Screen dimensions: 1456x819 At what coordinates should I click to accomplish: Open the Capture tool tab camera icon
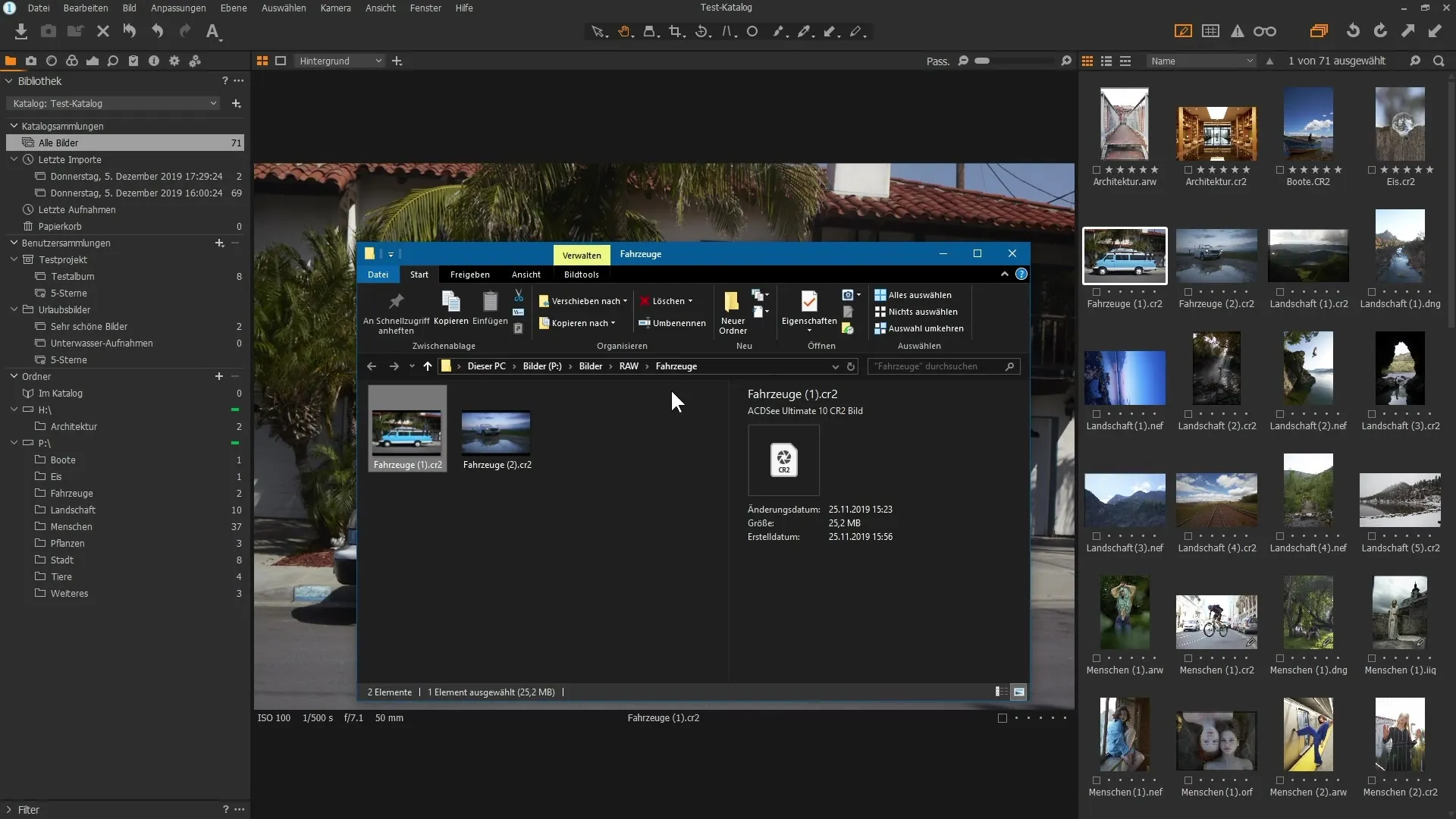31,61
